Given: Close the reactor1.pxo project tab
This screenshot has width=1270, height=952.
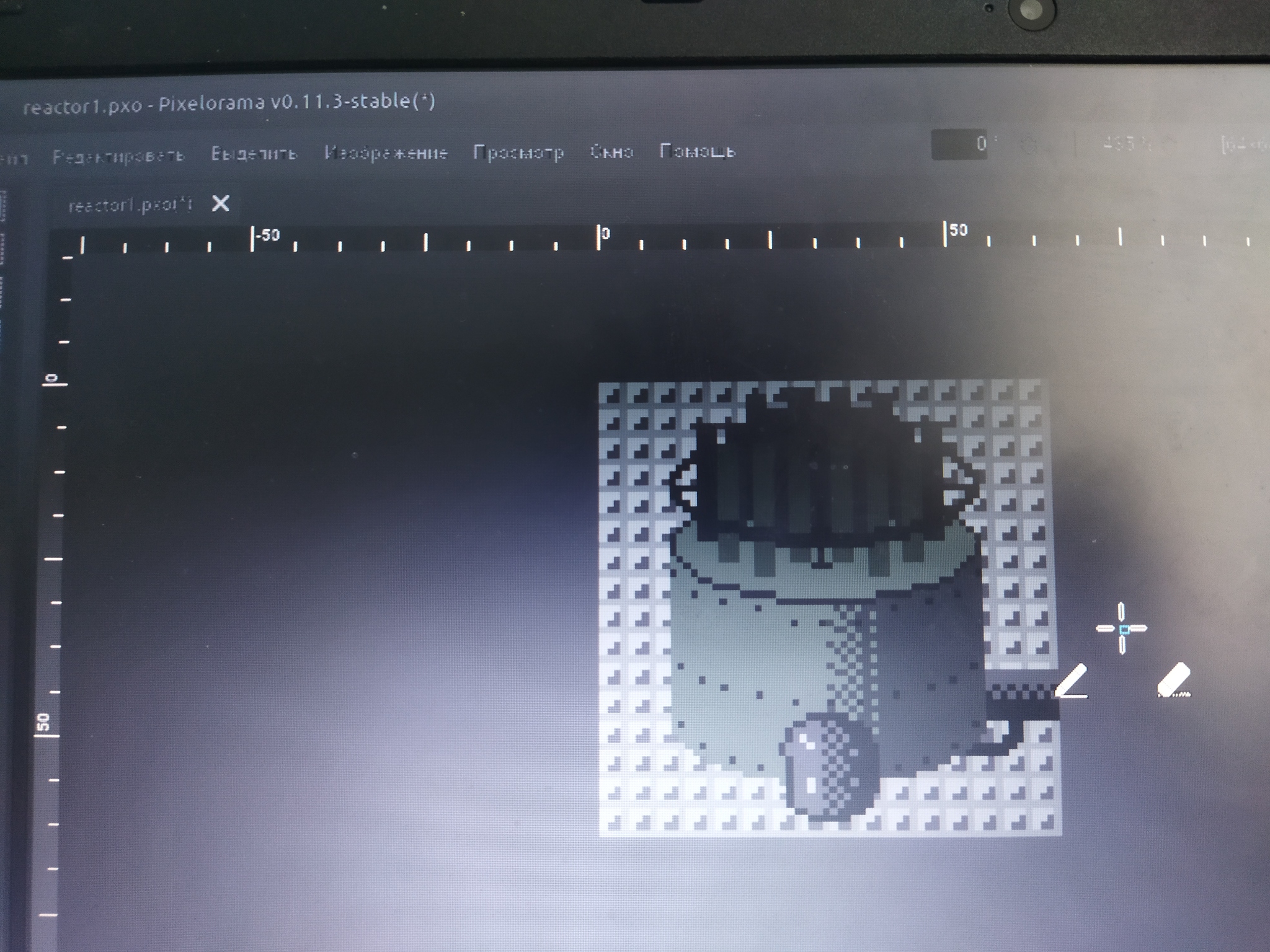Looking at the screenshot, I should [220, 203].
